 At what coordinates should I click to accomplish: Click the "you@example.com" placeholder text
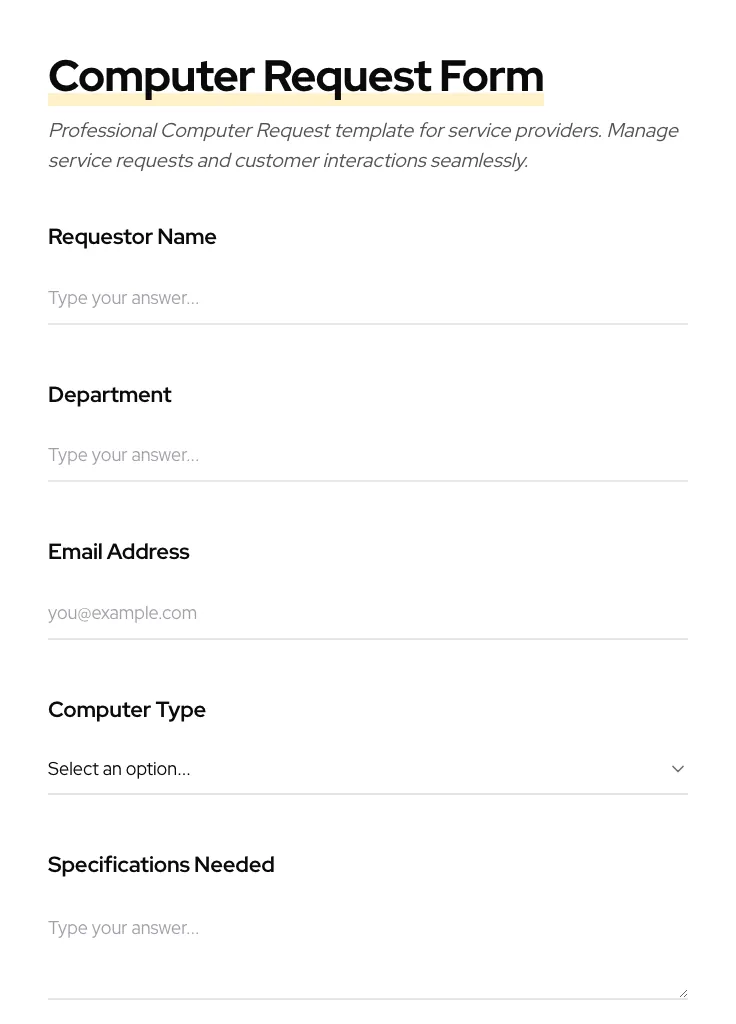tap(122, 613)
